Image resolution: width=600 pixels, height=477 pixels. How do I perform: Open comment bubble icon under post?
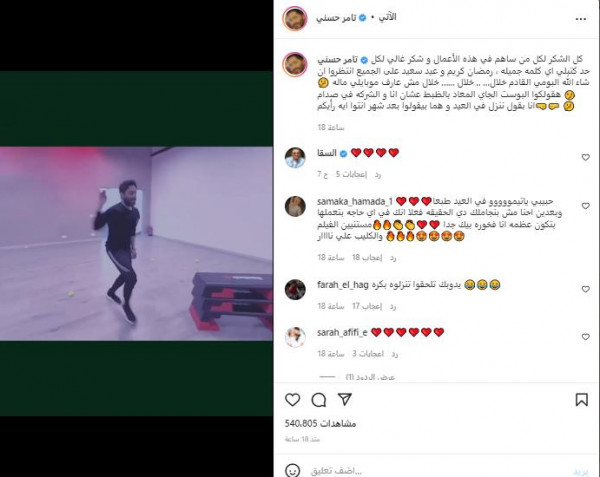pos(319,400)
